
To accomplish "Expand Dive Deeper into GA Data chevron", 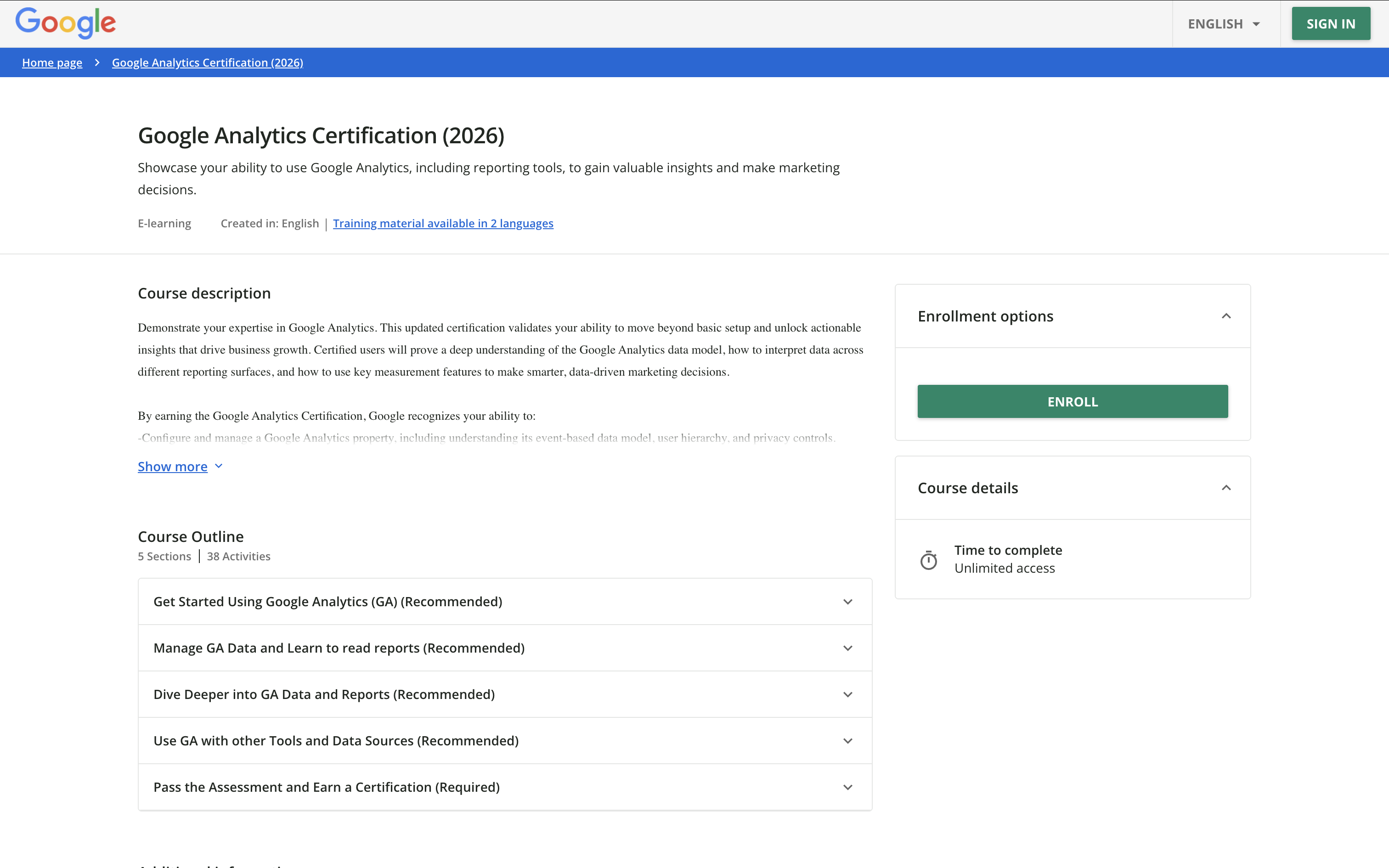I will click(x=848, y=694).
